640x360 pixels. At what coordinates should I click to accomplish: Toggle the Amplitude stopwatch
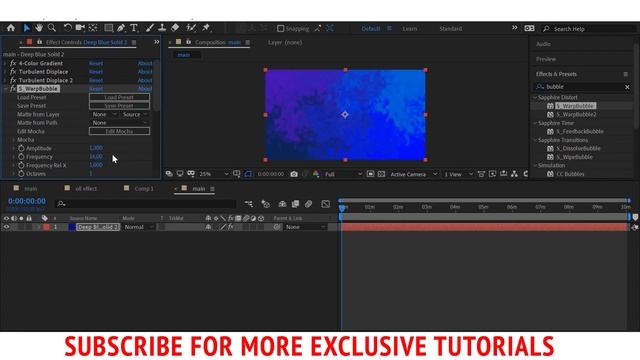click(x=21, y=148)
